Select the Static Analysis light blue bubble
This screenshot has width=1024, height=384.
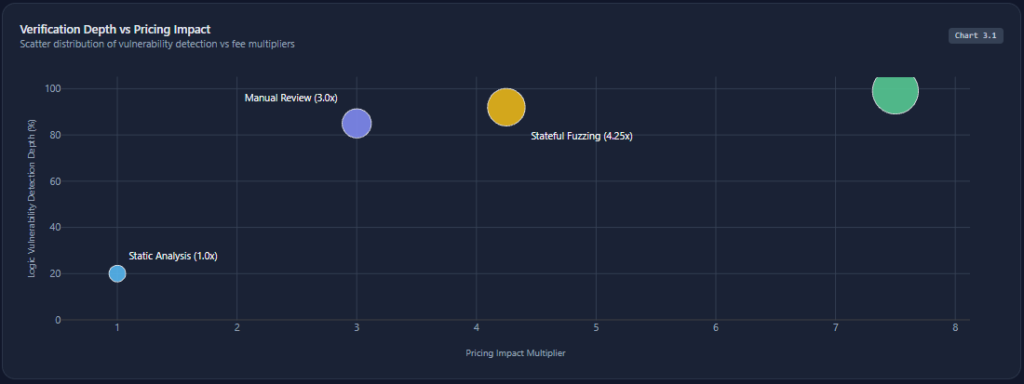117,274
